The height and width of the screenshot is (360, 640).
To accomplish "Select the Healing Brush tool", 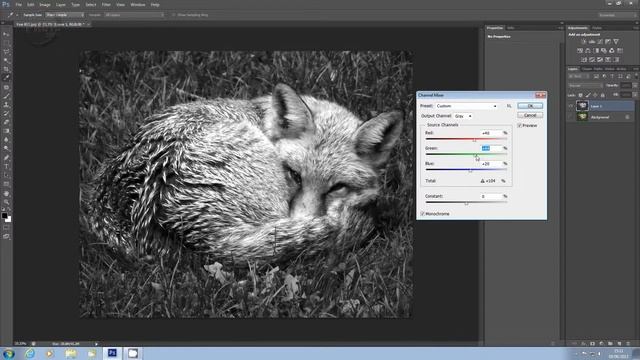I will 6,87.
